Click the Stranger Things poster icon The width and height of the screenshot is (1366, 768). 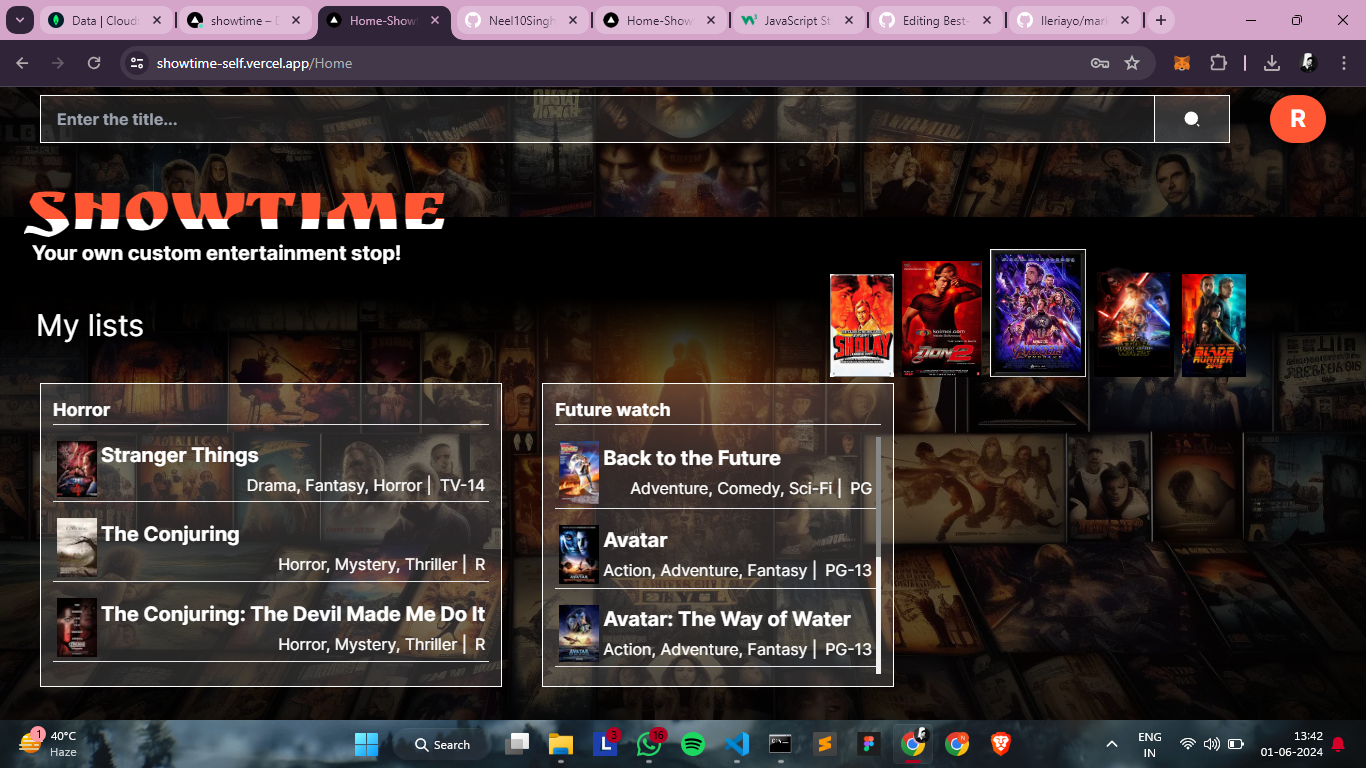coord(77,469)
